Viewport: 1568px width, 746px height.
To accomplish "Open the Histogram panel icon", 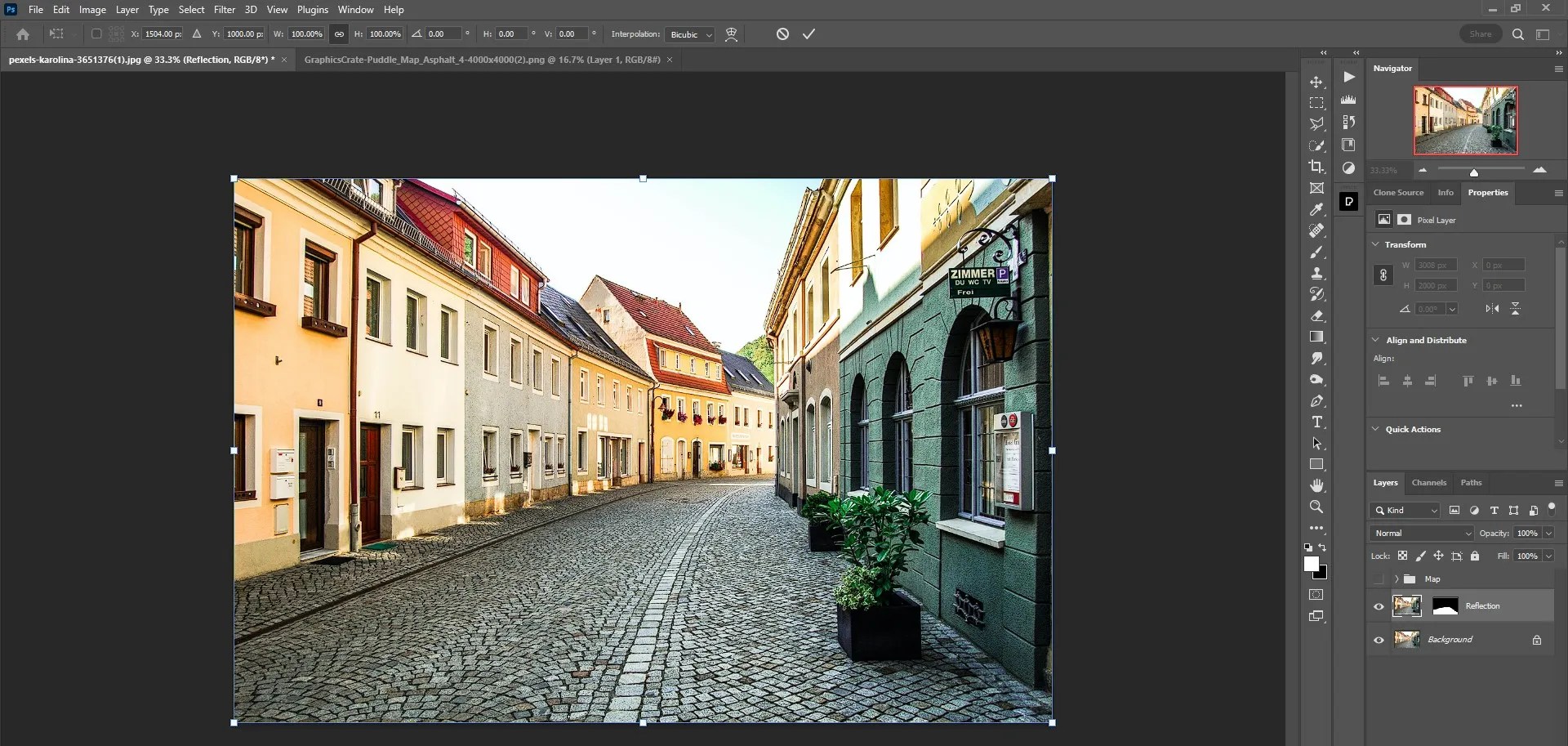I will [1348, 99].
